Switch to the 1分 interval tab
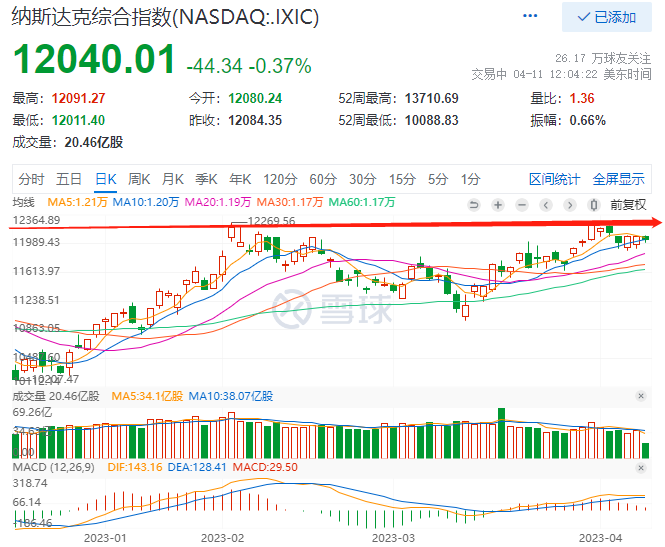The width and height of the screenshot is (665, 547). (x=470, y=179)
